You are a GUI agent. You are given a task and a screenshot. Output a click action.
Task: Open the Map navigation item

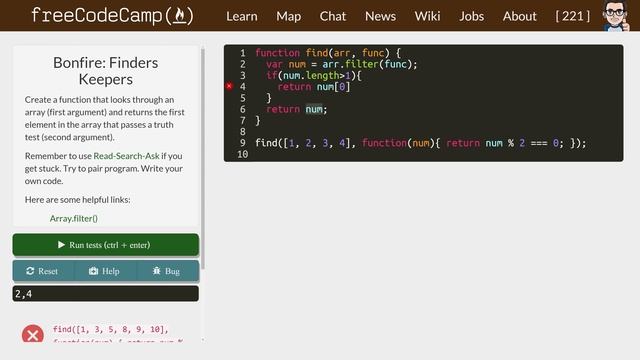(x=289, y=16)
